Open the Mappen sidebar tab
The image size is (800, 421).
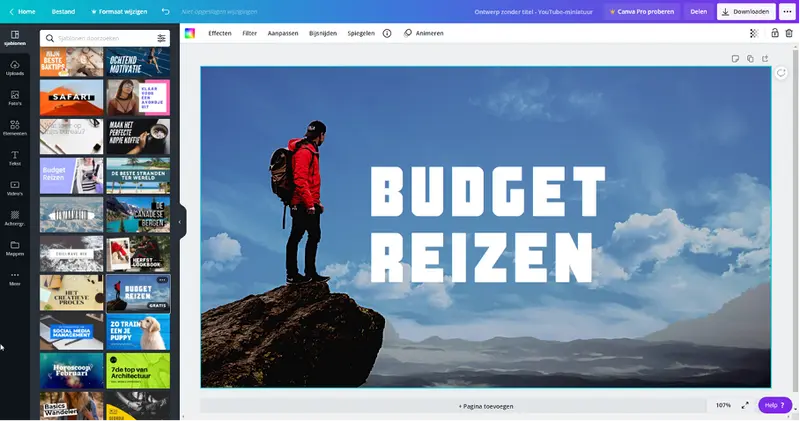pyautogui.click(x=15, y=249)
